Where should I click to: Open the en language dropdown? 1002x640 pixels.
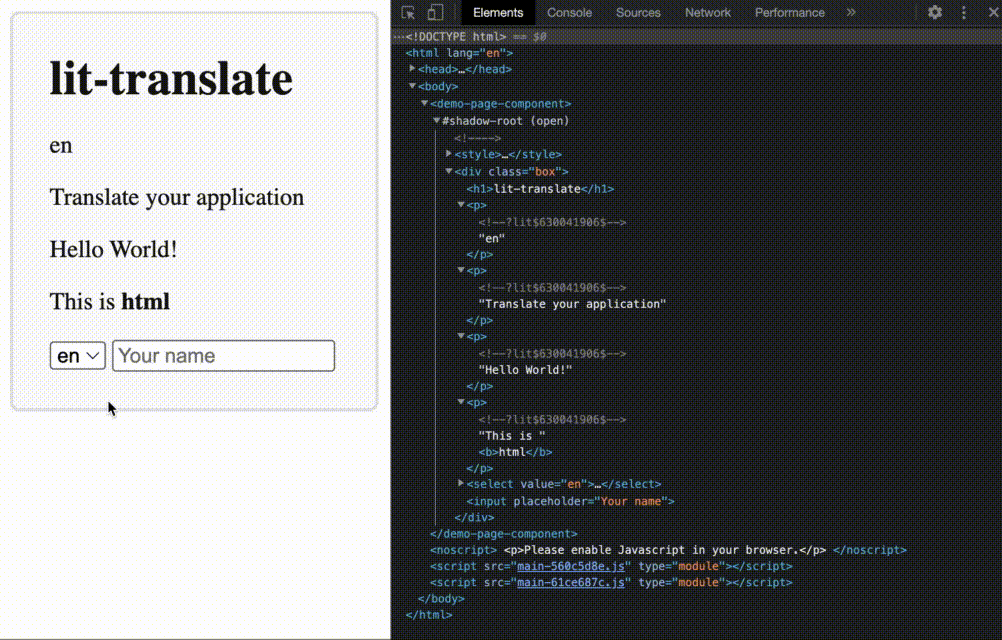(77, 356)
